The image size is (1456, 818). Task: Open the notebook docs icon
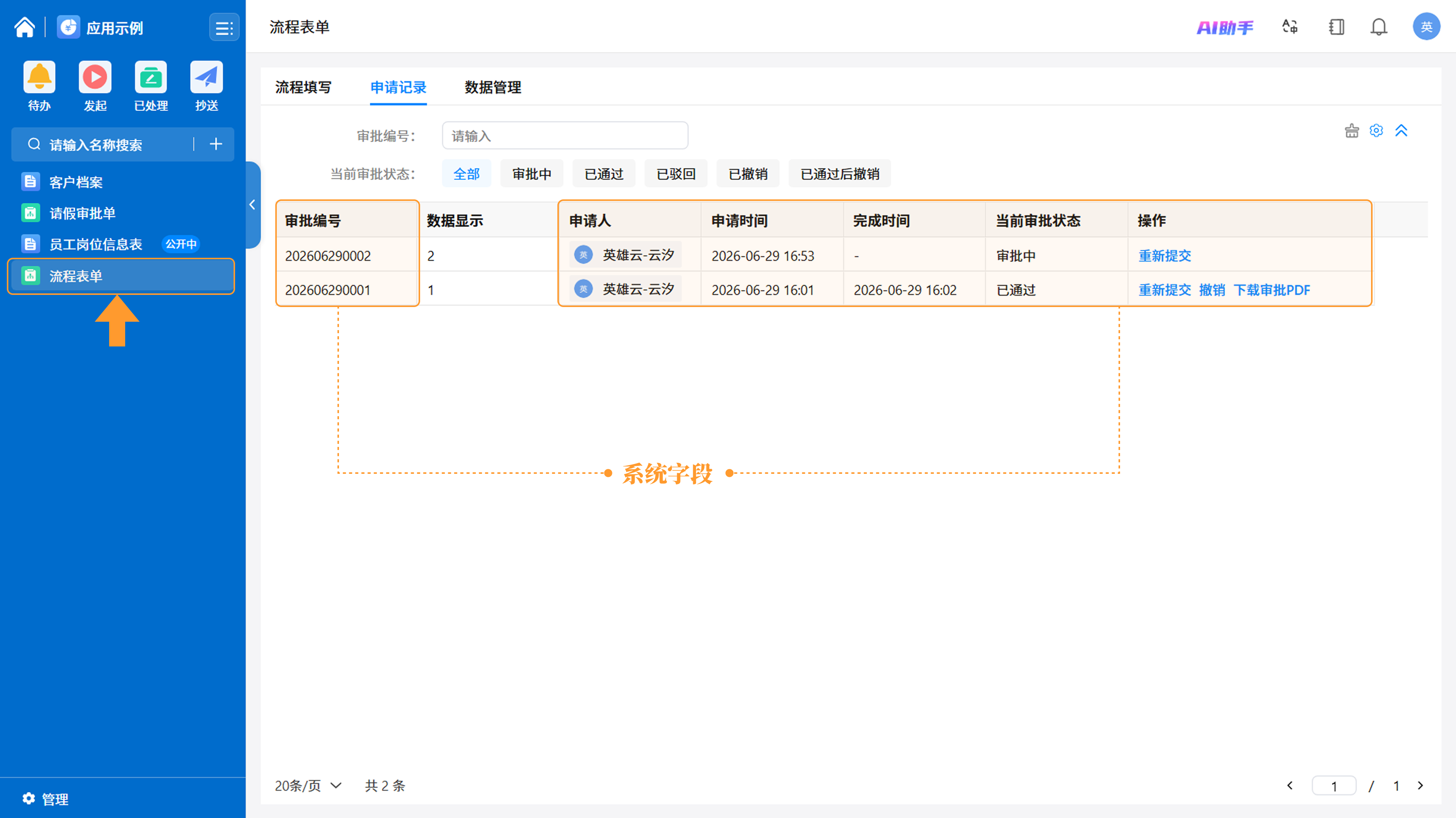[x=1336, y=27]
